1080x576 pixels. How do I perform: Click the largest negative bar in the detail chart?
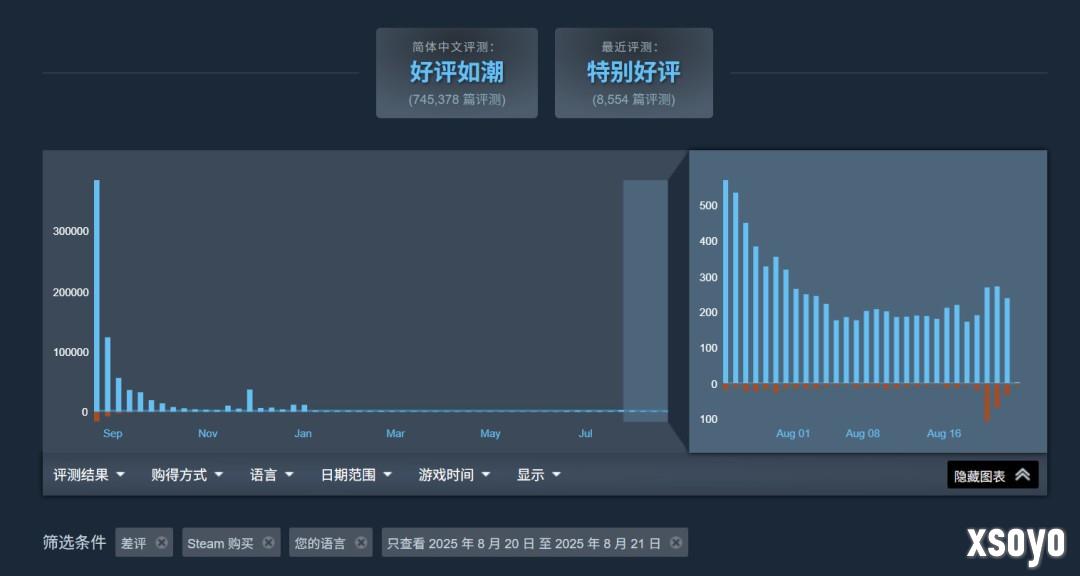coord(987,402)
